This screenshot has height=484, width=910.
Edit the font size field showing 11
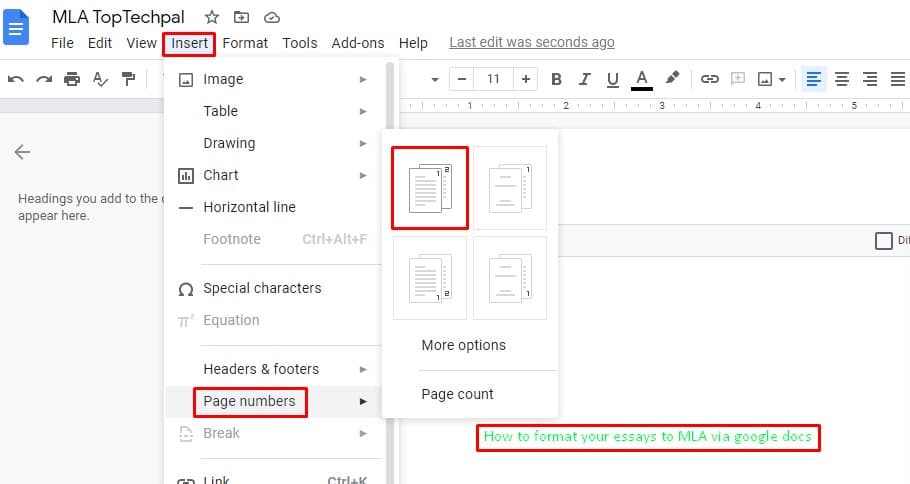[493, 79]
